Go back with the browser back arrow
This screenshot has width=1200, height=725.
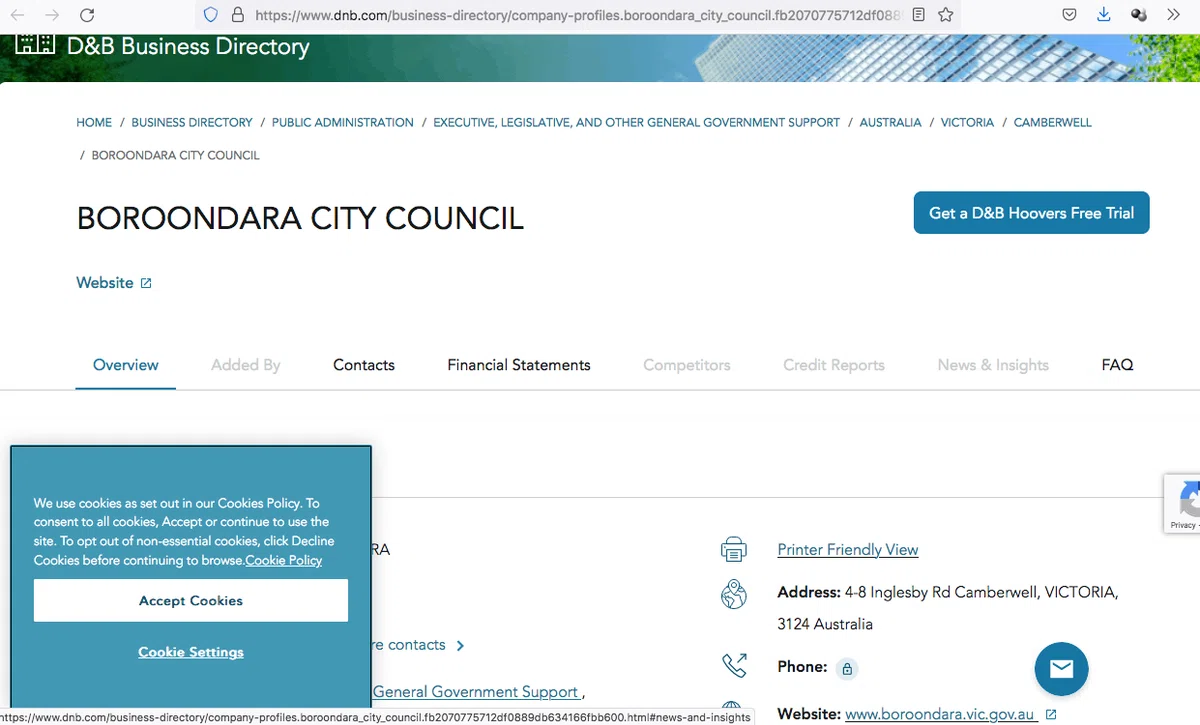point(18,15)
